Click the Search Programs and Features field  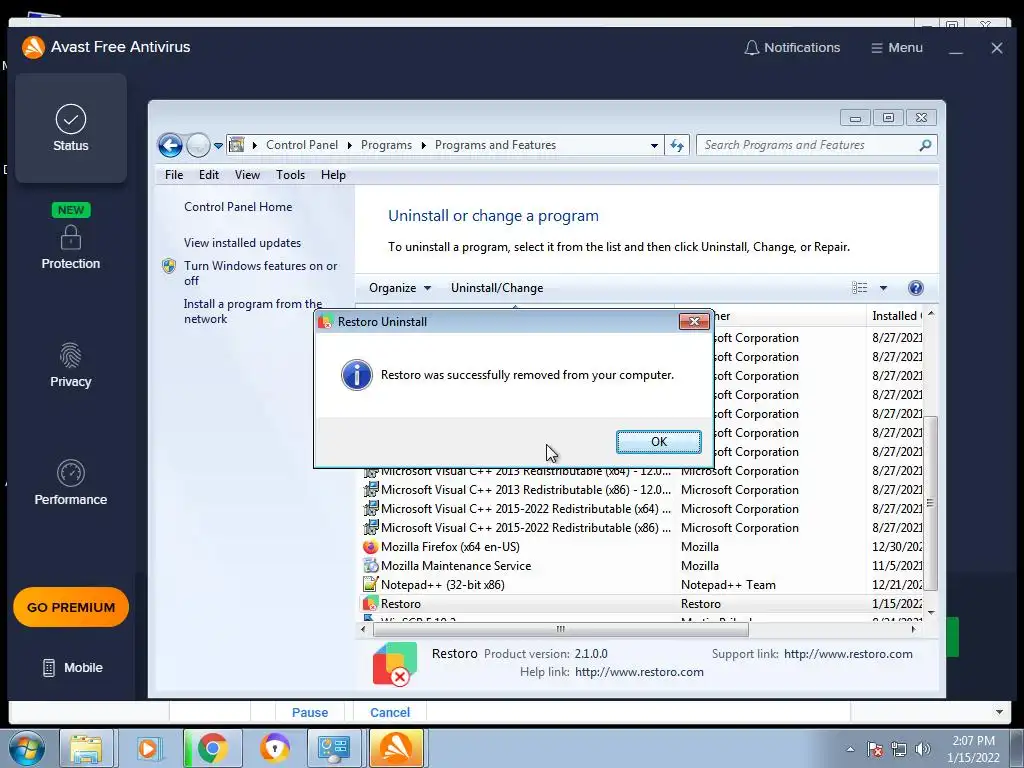810,145
